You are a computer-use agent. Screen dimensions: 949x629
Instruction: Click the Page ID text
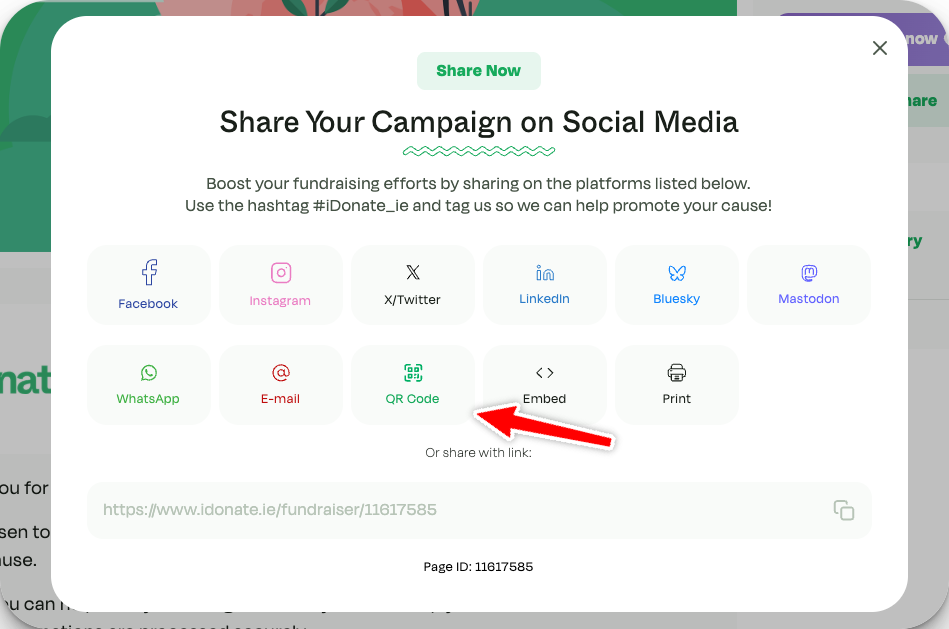pos(478,567)
